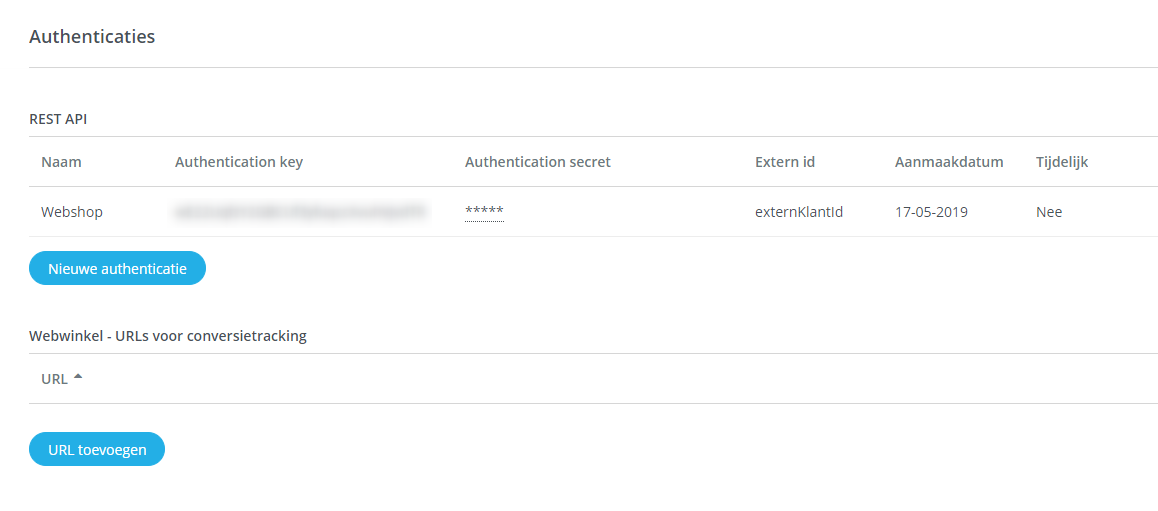Click the externKlantId value

[x=799, y=212]
